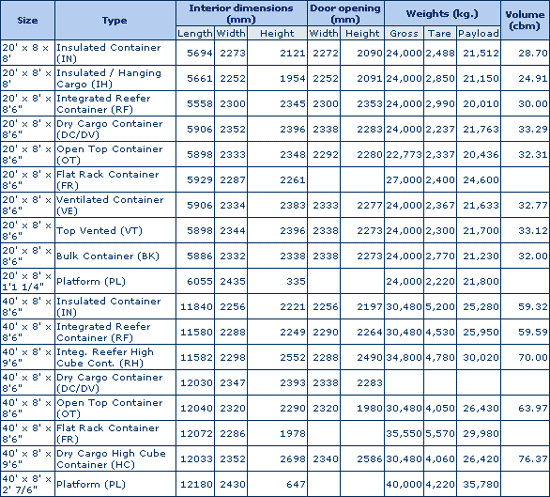Click the Integ. Reefer High Cube Cont. (RH) cell
Viewport: 550px width, 497px height.
pyautogui.click(x=115, y=357)
